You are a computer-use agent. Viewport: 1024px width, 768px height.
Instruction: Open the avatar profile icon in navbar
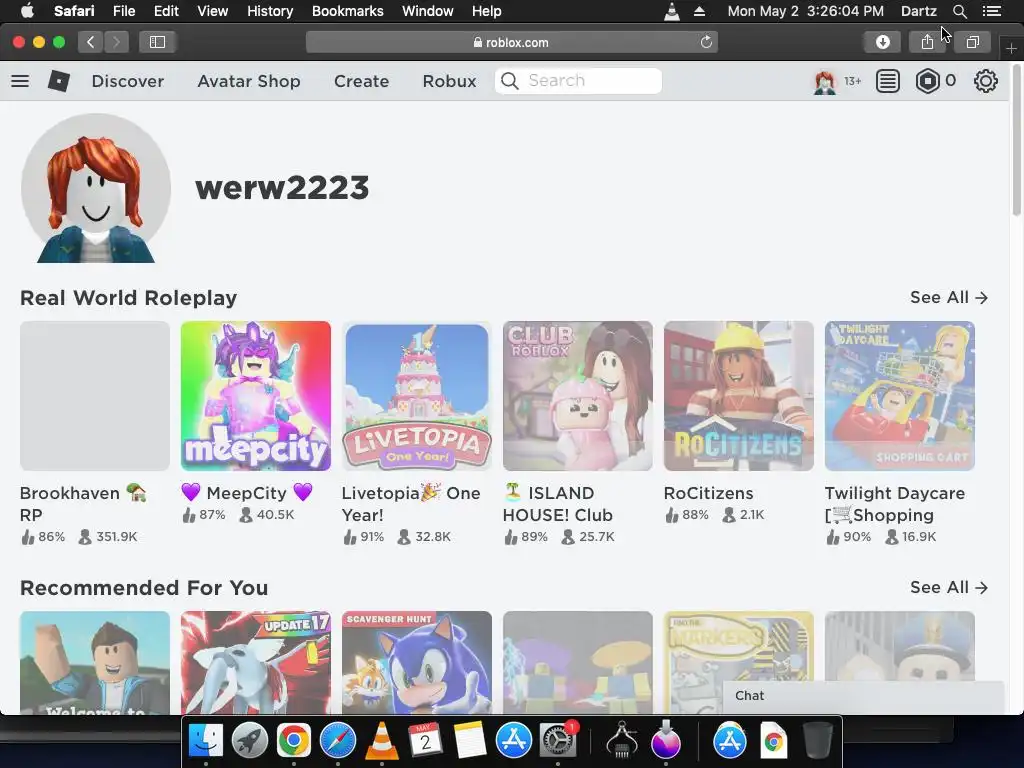click(x=825, y=82)
